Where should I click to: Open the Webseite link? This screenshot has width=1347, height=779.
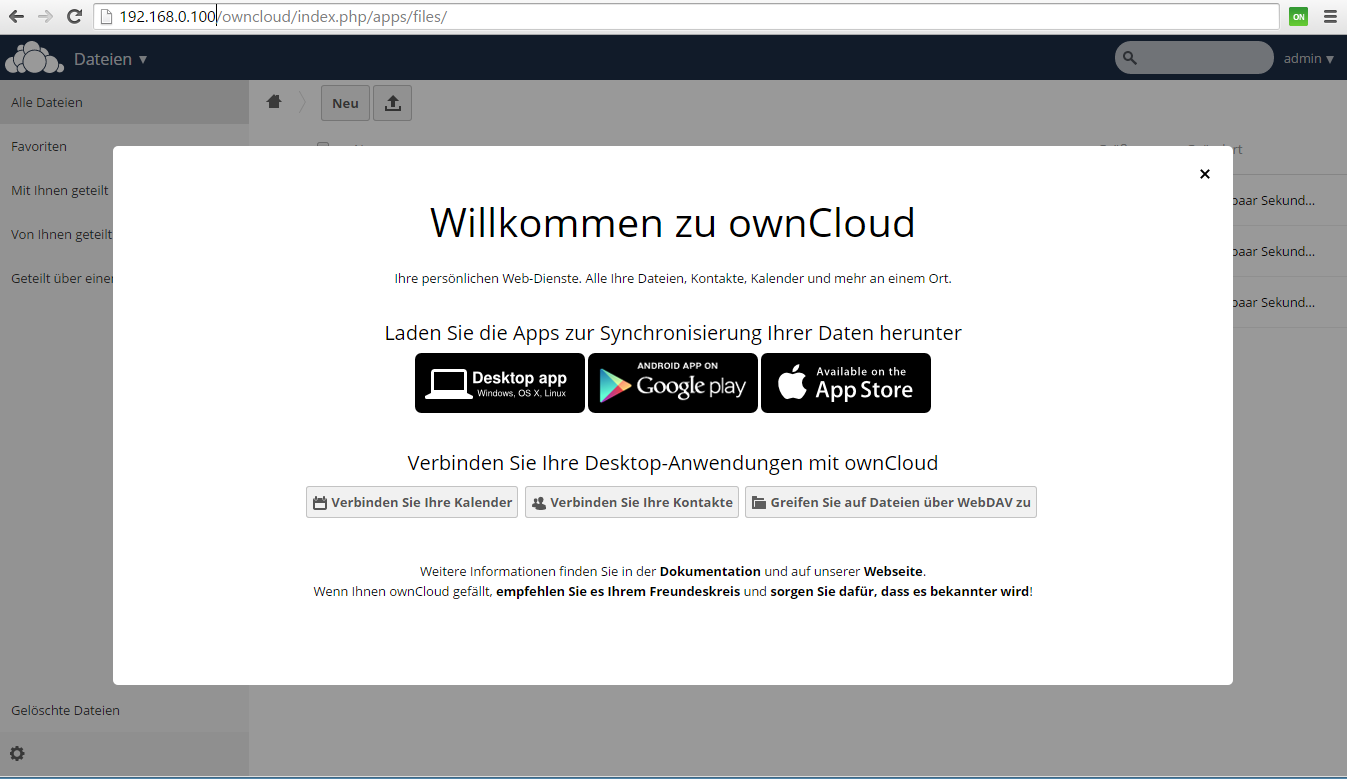pos(894,571)
